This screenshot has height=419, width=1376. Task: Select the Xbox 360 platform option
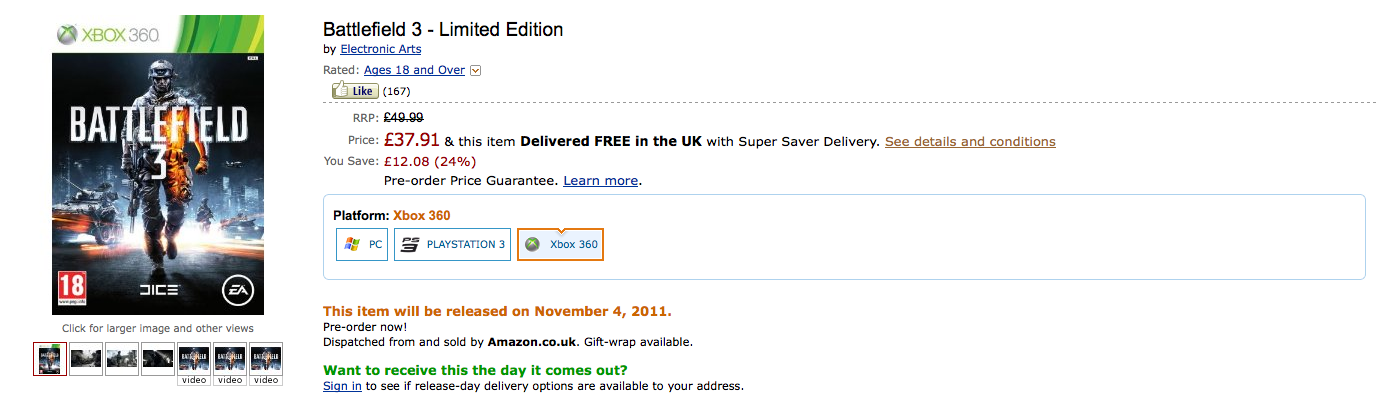pos(560,244)
